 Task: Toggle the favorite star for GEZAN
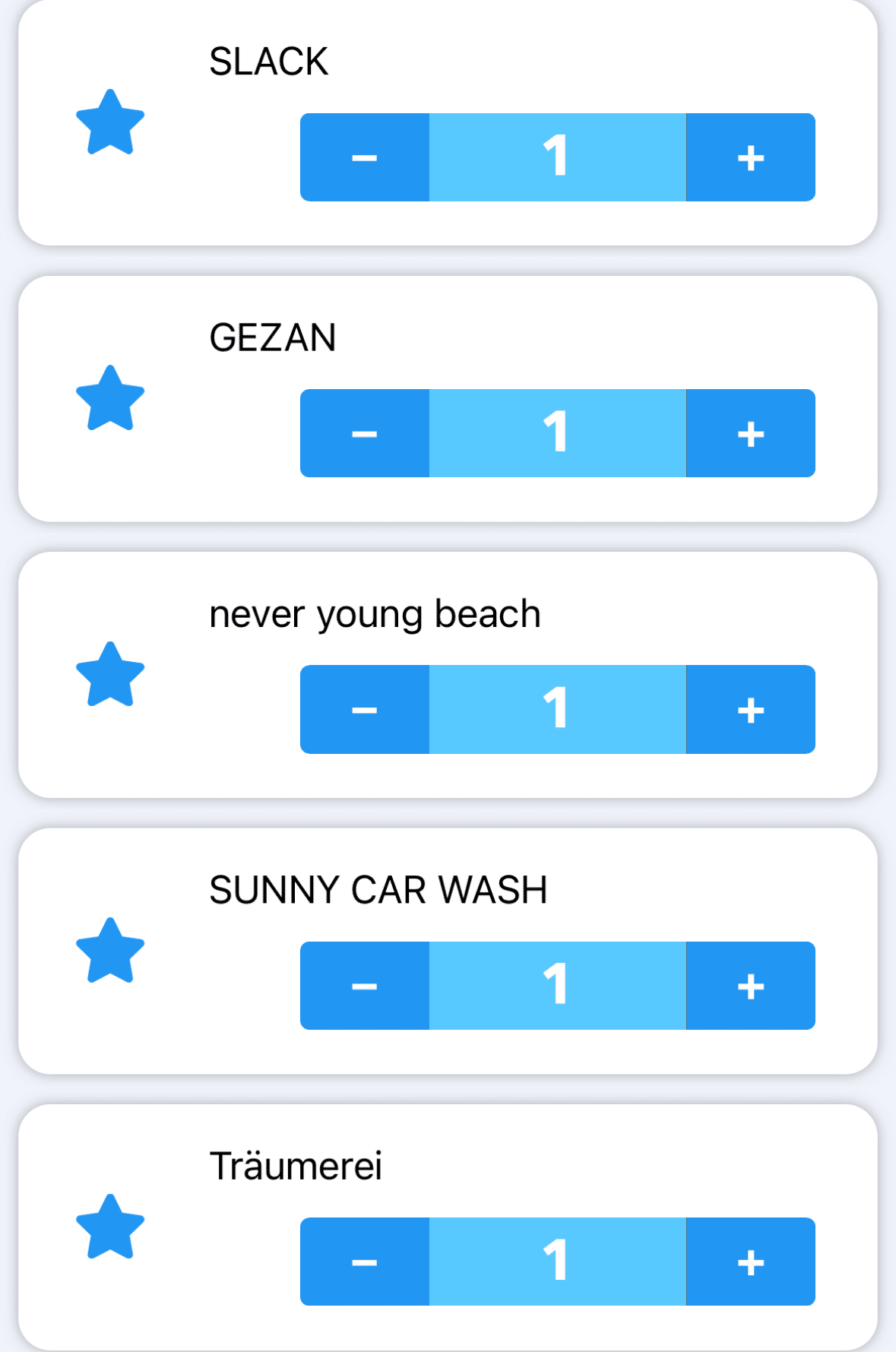[110, 399]
